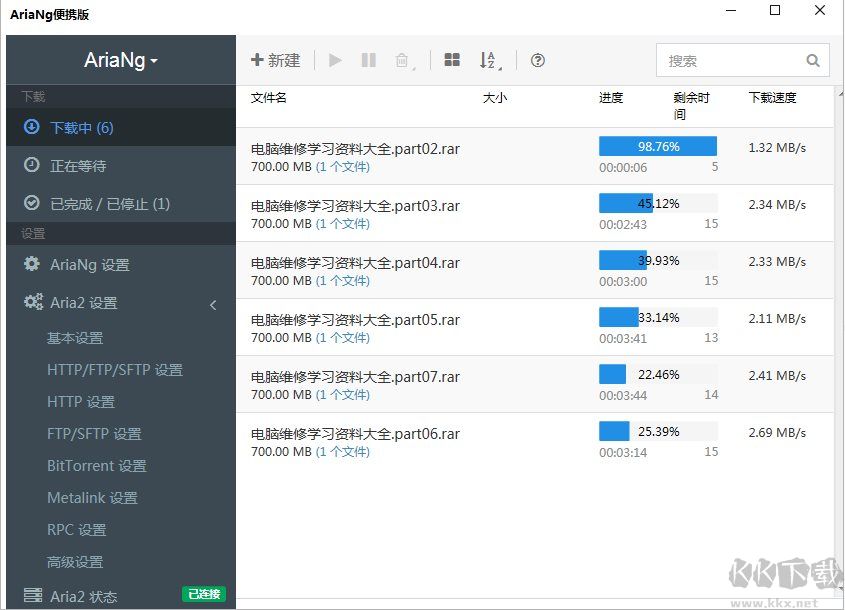Screen dimensions: 845x610
Task: Open the AriaNg dropdown title menu
Action: pyautogui.click(x=120, y=59)
